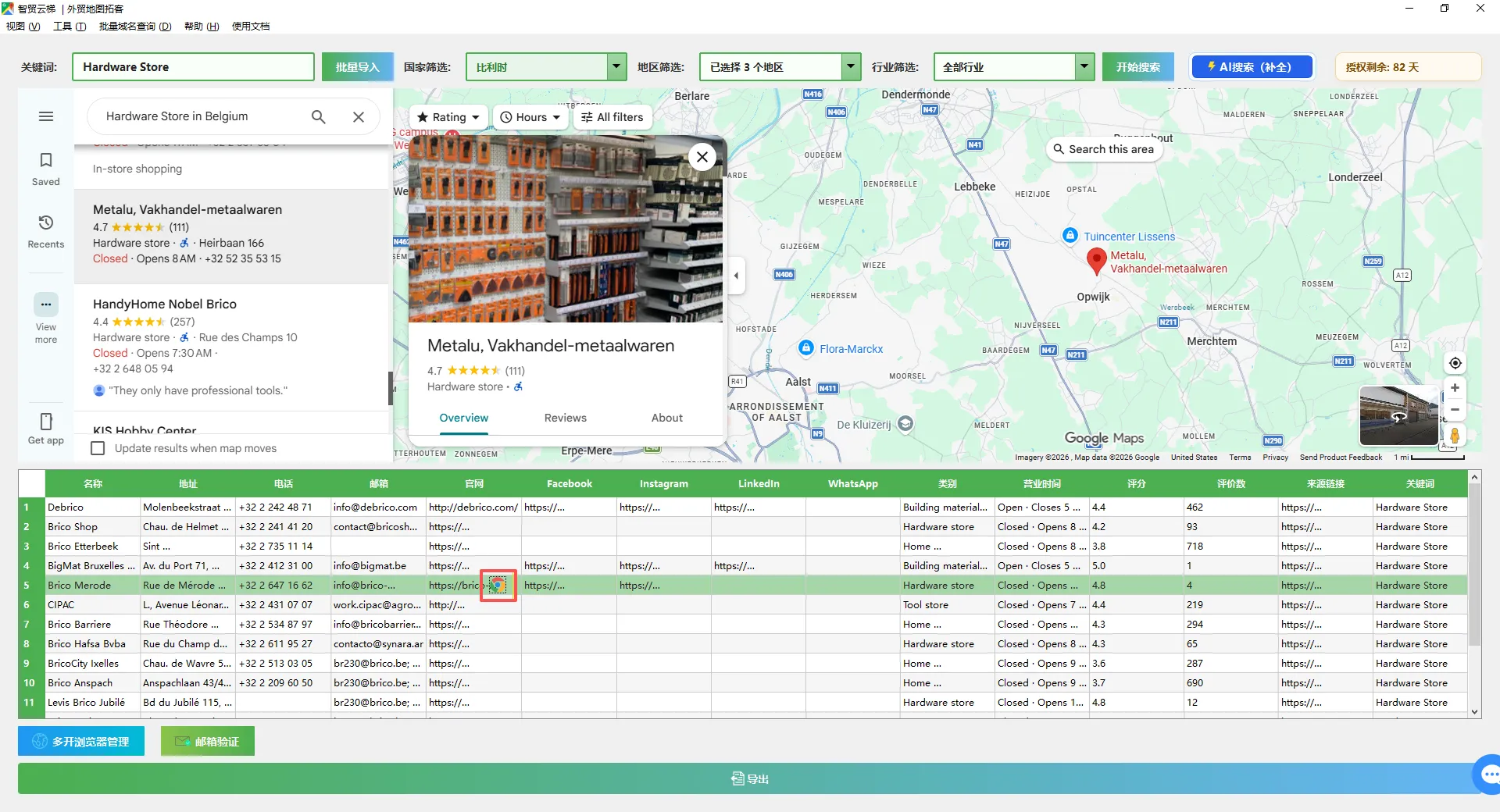Viewport: 1500px width, 812px height.
Task: Click the 评分 column header
Action: coord(1136,484)
